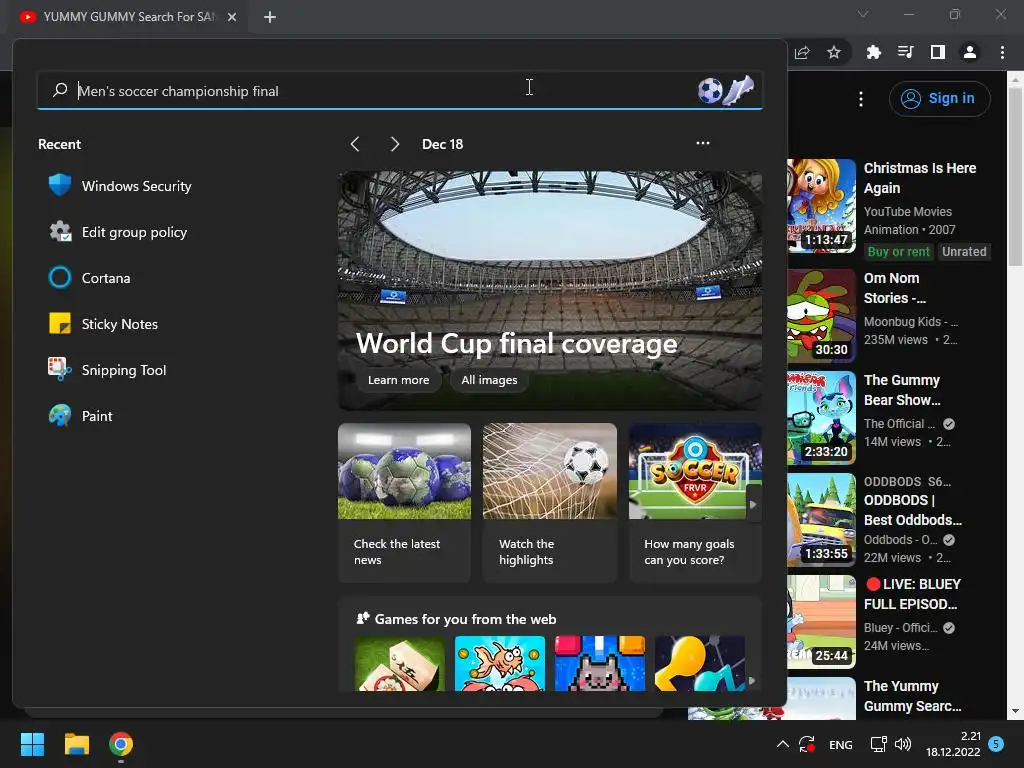Go to previous day in search highlights
1024x768 pixels.
point(355,144)
